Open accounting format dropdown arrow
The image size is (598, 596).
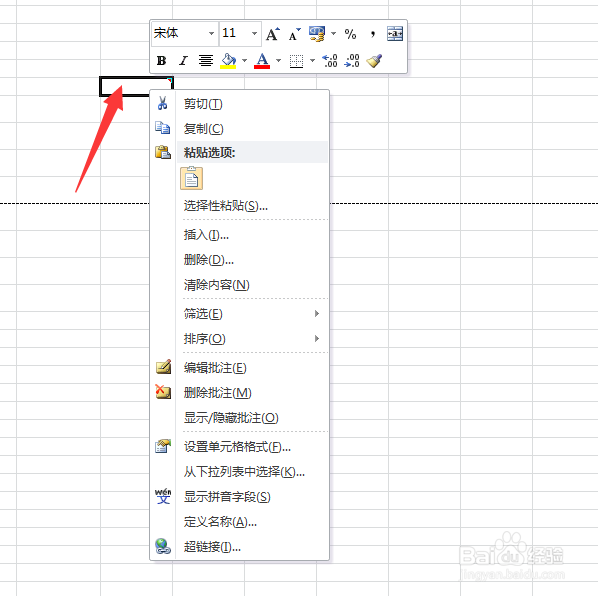333,34
